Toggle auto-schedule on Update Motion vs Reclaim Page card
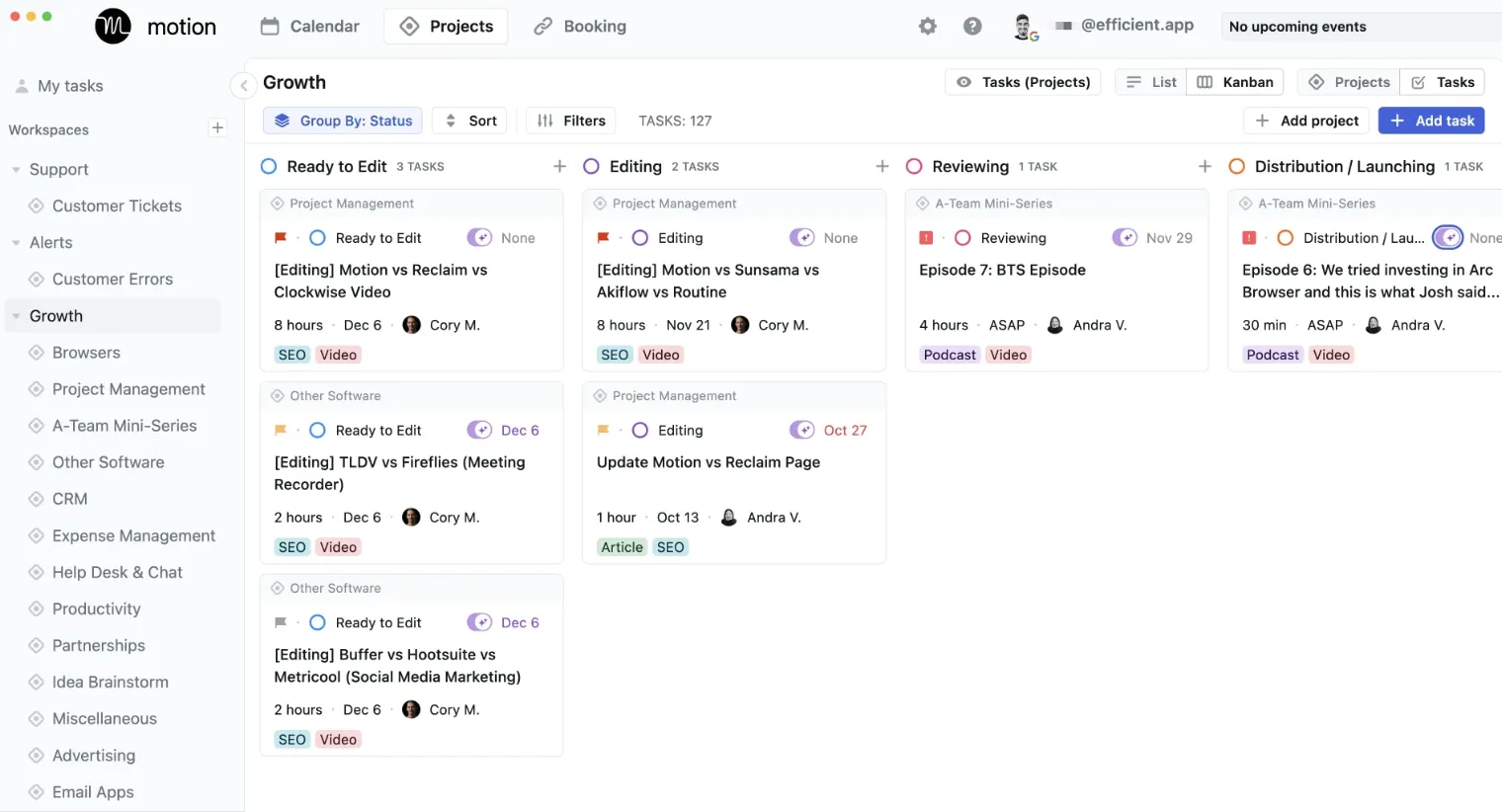Viewport: 1502px width, 812px height. (801, 431)
